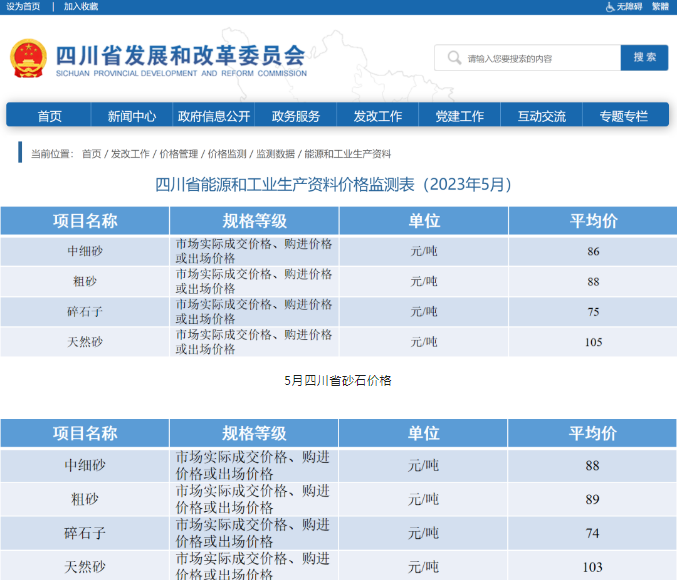The width and height of the screenshot is (678, 580).
Task: Click 设为首页 in the top bar
Action: (x=23, y=7)
